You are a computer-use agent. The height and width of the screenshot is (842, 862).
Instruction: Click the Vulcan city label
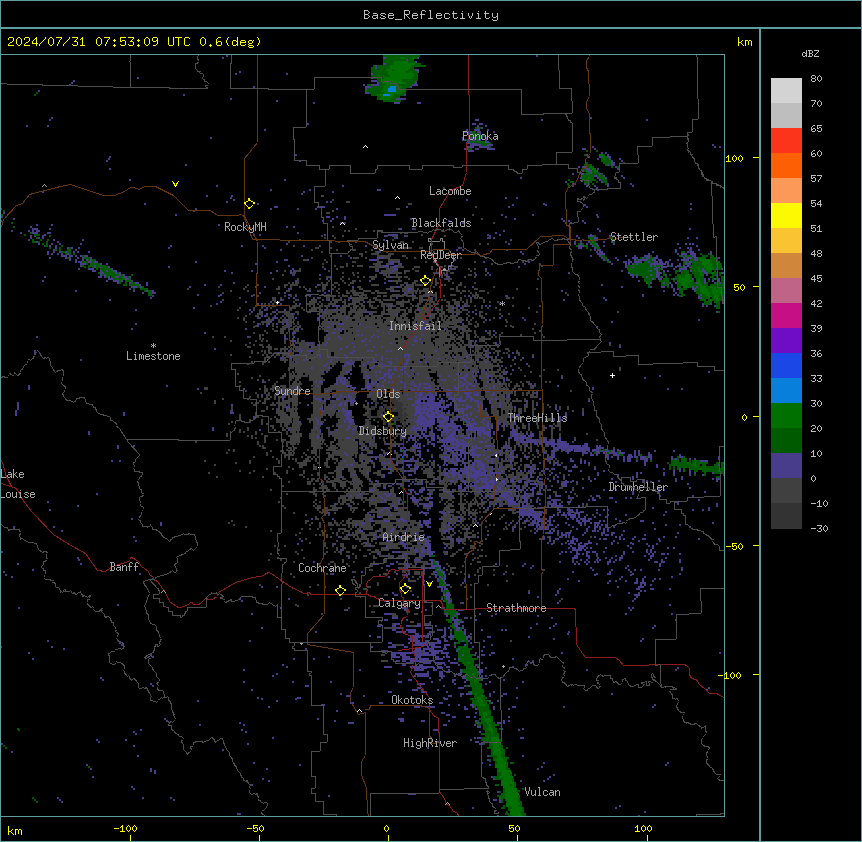tap(542, 792)
